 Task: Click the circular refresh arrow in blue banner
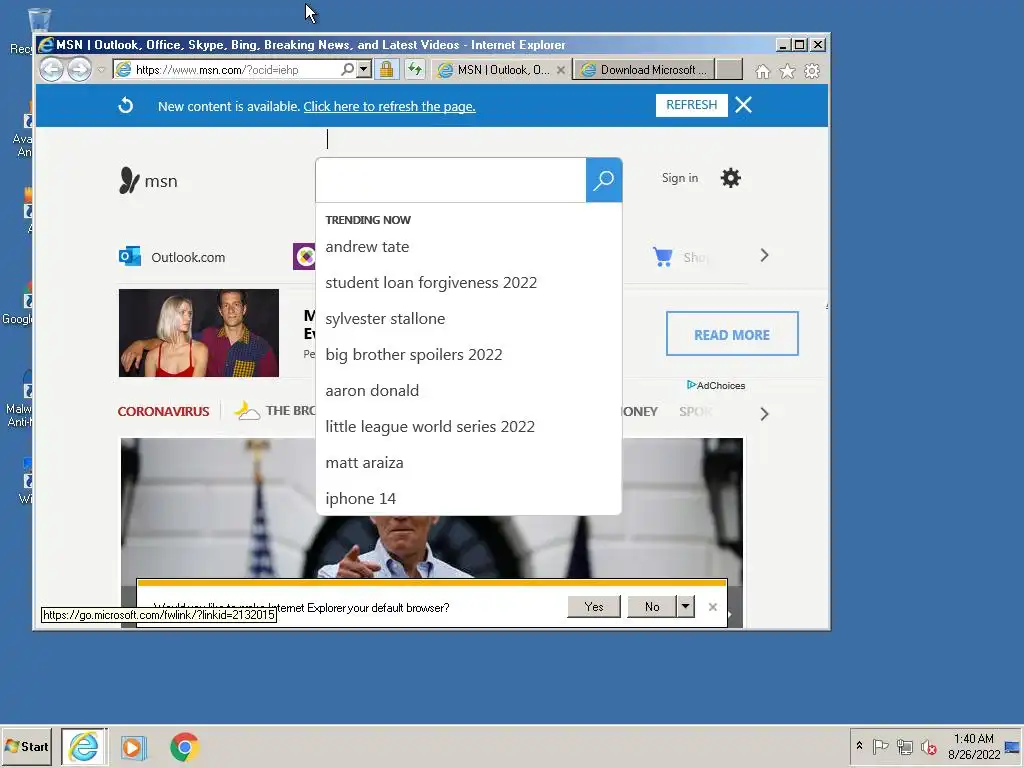pyautogui.click(x=125, y=105)
